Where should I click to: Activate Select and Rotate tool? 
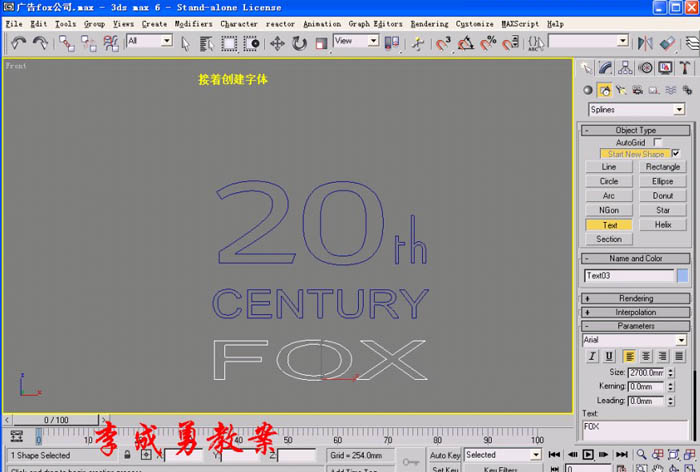click(x=299, y=44)
